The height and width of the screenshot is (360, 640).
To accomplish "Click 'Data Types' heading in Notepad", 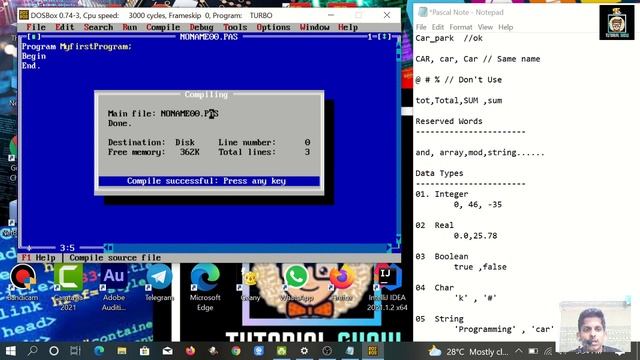I will [x=439, y=173].
